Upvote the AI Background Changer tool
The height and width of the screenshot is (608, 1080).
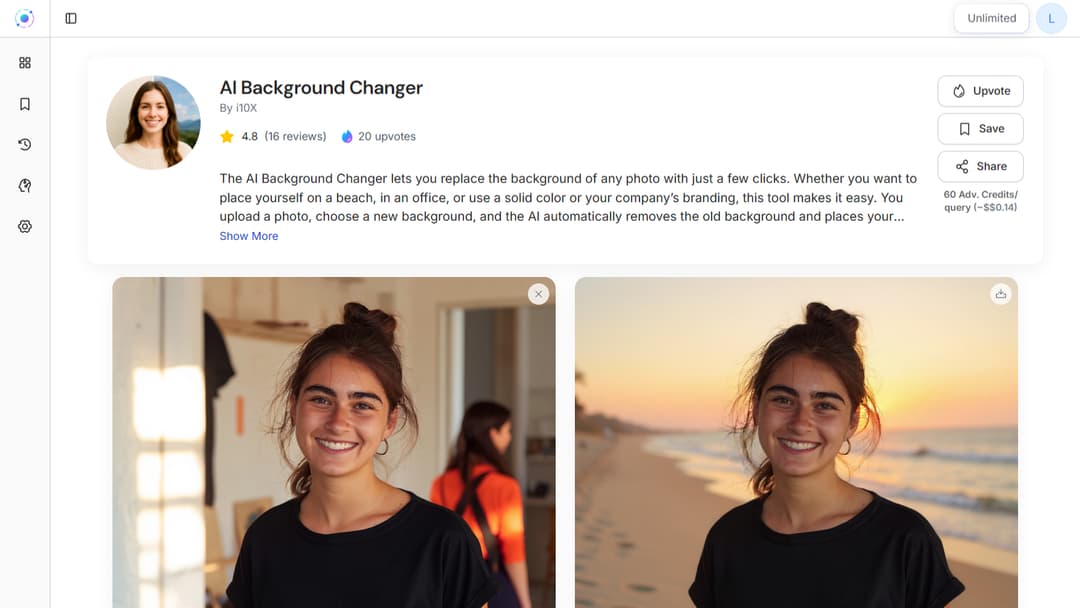coord(980,91)
